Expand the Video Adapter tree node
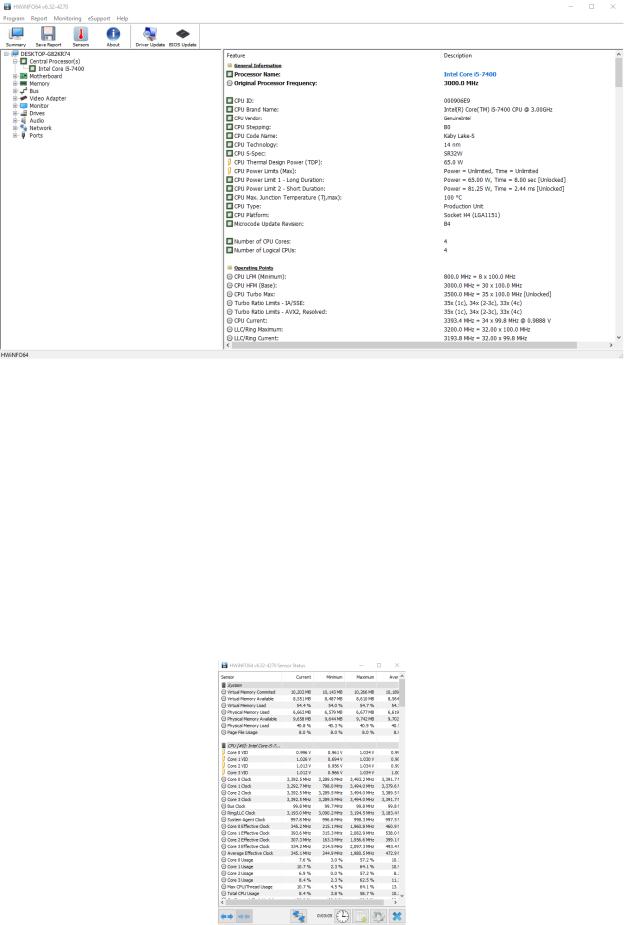Viewport: 624px width, 925px height. click(15, 99)
